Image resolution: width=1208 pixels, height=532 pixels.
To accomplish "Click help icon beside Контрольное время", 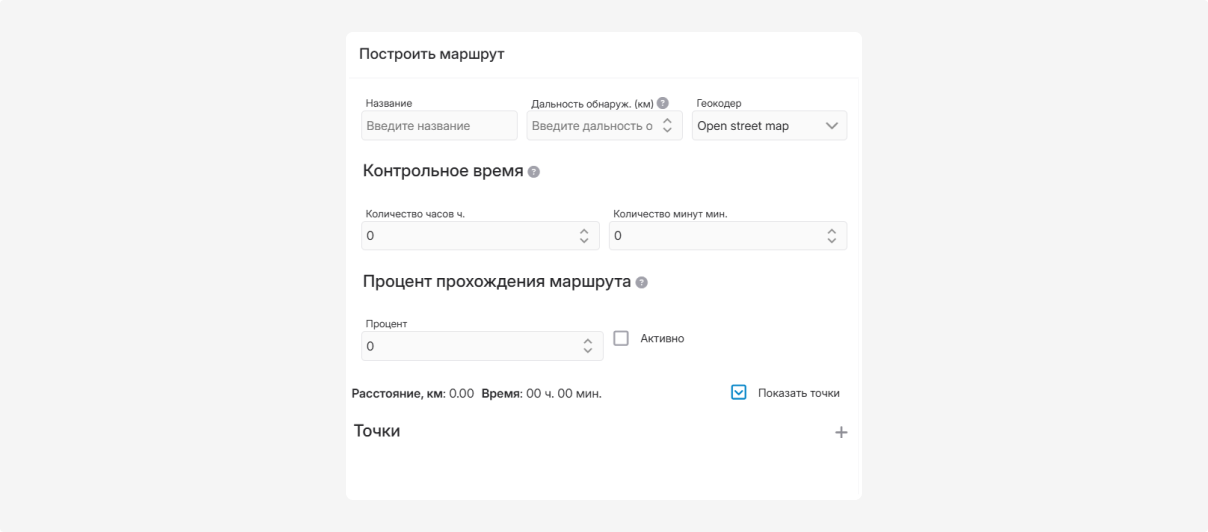I will click(534, 172).
